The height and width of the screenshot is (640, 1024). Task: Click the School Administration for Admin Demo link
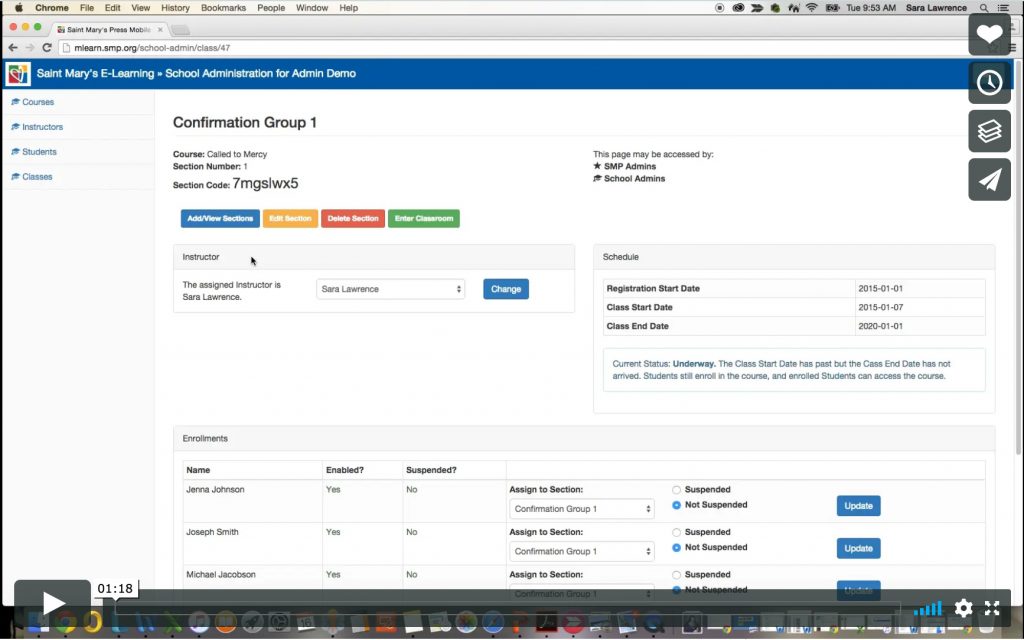click(x=261, y=73)
